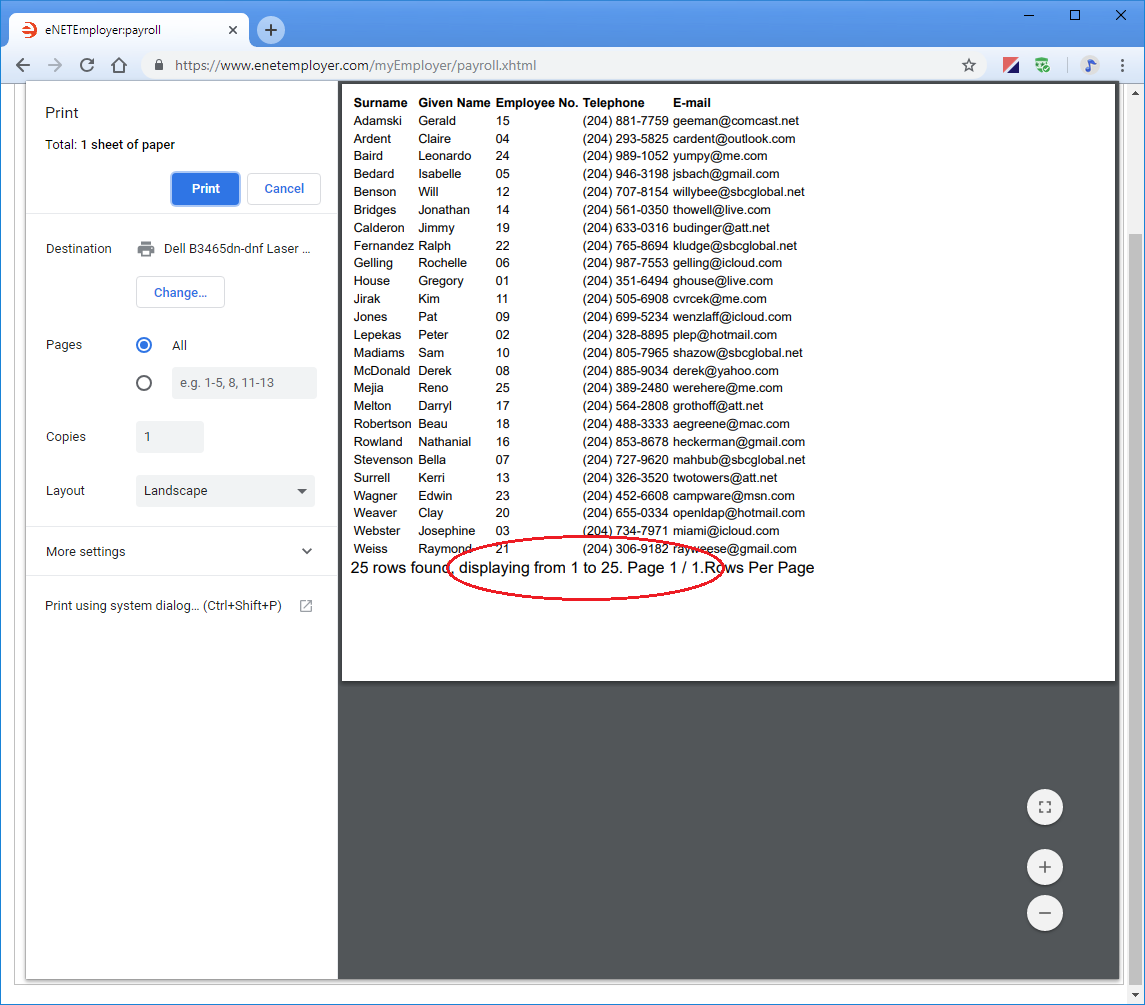Viewport: 1145px width, 1005px height.
Task: Click the Copies number field
Action: tap(169, 437)
